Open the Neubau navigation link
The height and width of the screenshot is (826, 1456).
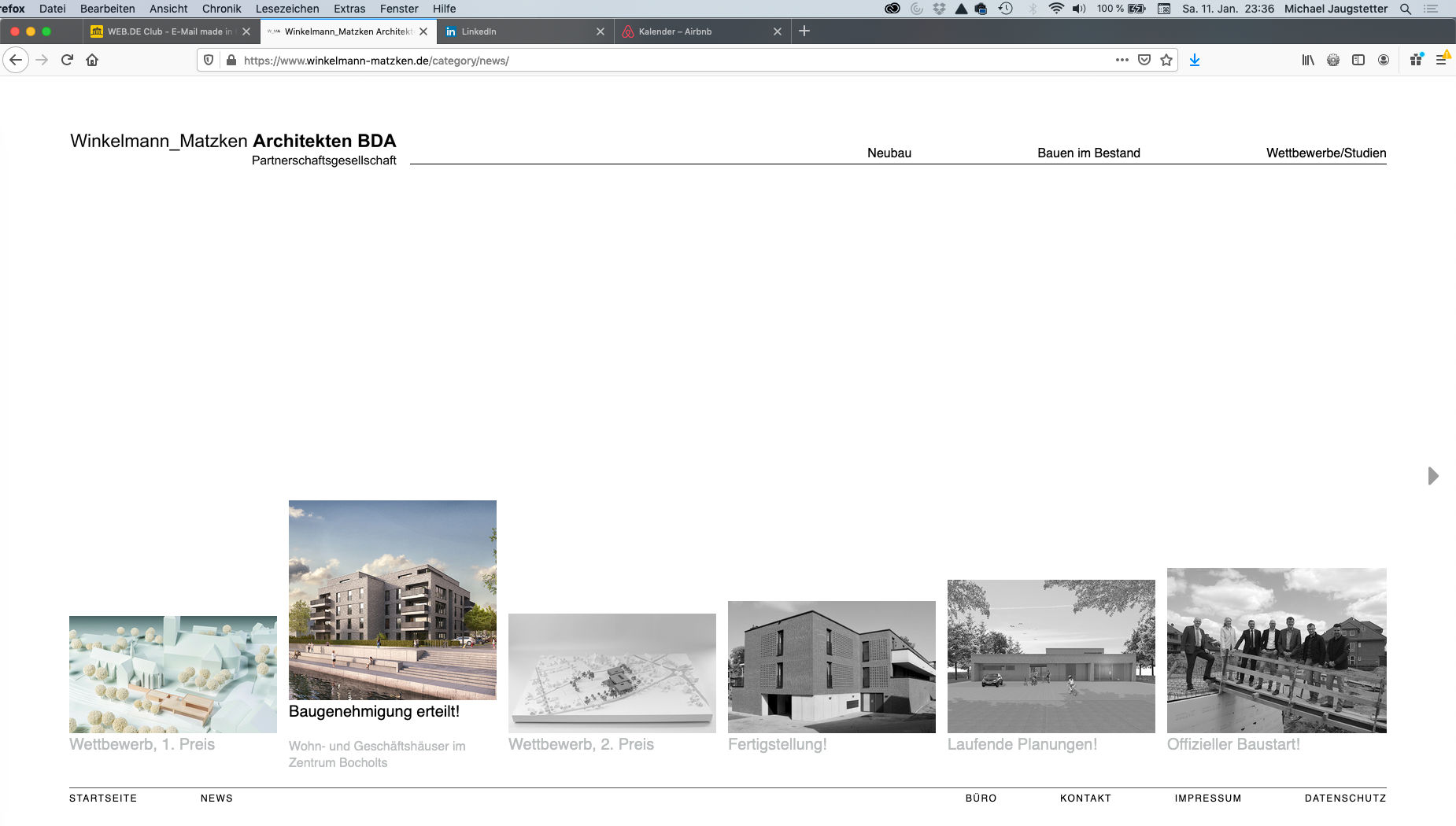coord(889,153)
